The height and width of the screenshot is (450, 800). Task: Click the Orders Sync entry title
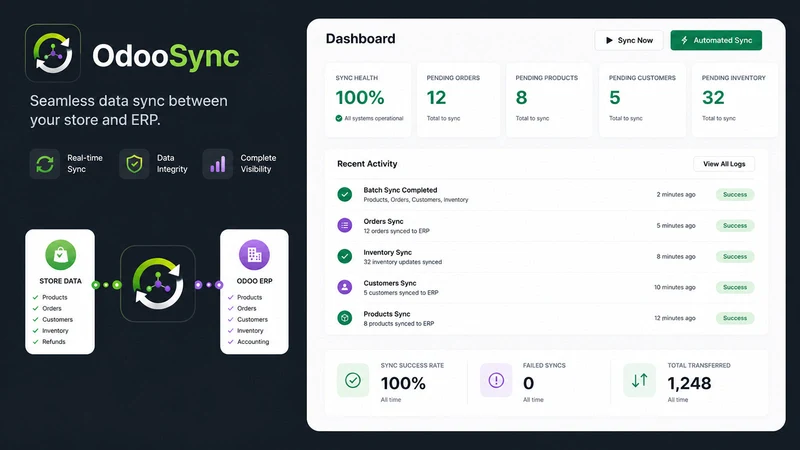(x=383, y=221)
